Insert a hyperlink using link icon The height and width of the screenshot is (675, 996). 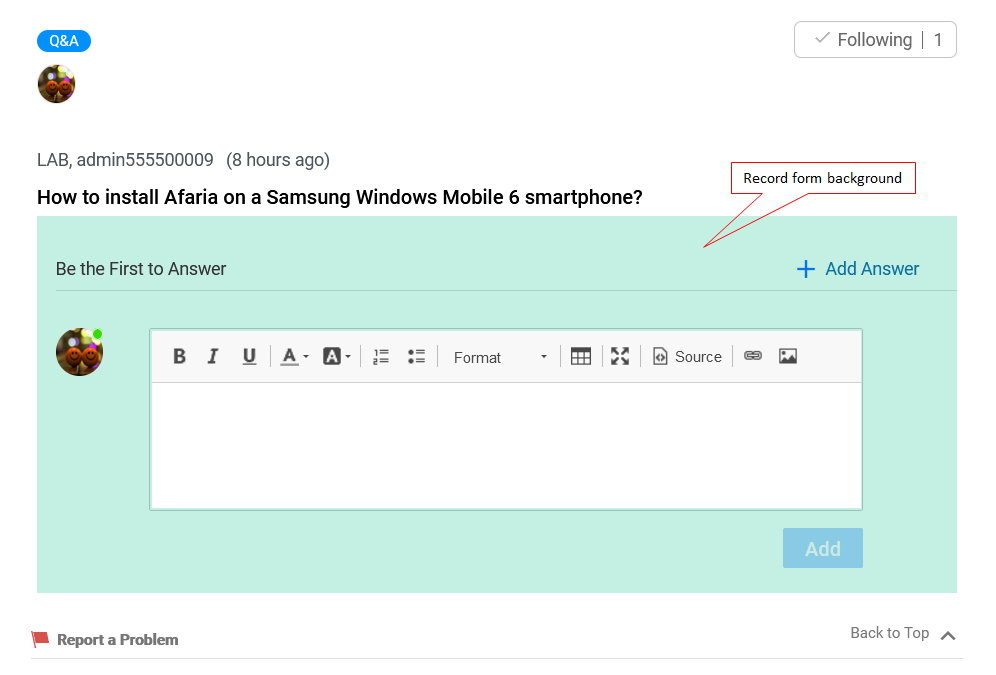click(753, 356)
